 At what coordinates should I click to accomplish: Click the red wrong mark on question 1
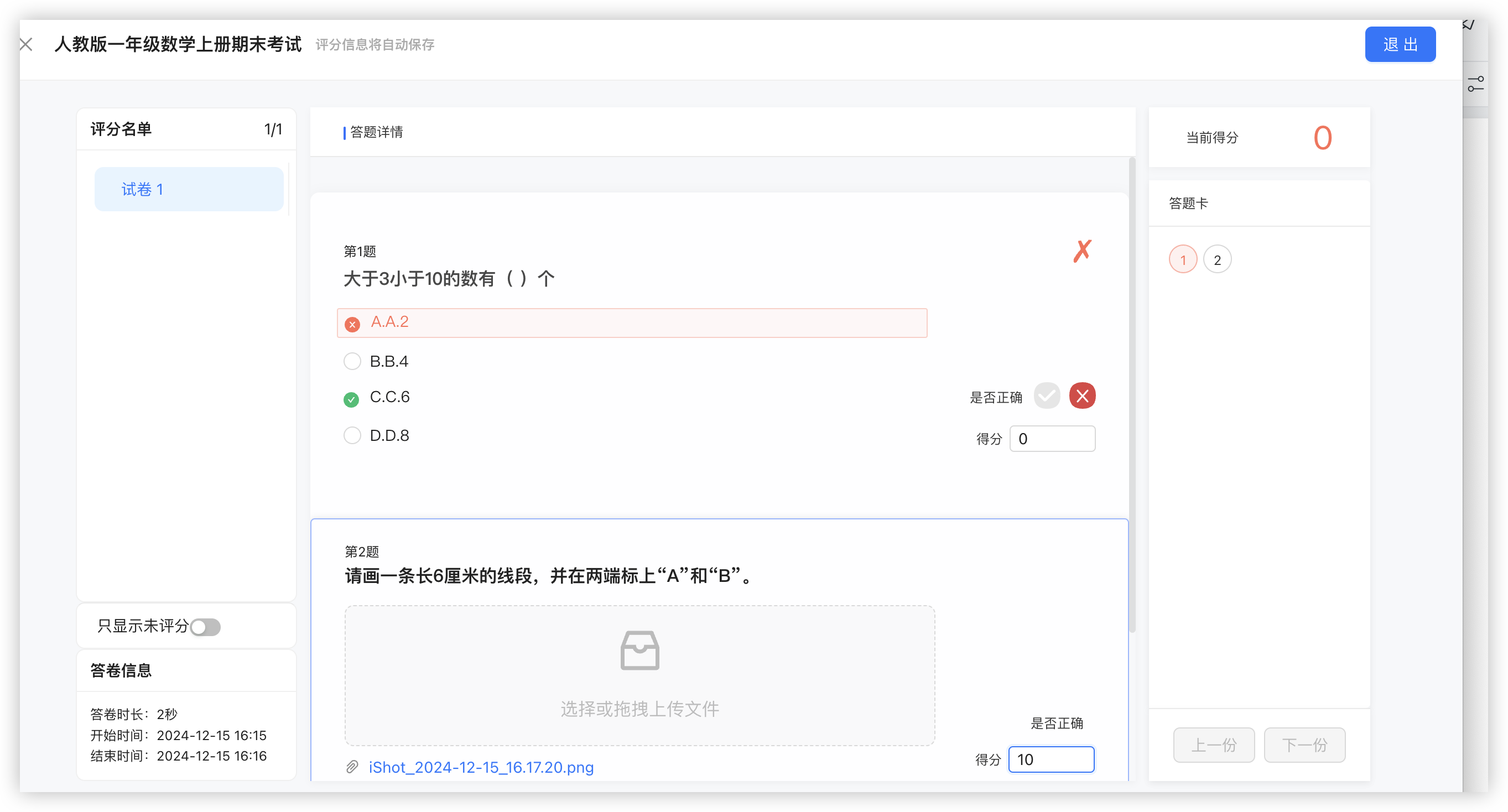[1082, 251]
